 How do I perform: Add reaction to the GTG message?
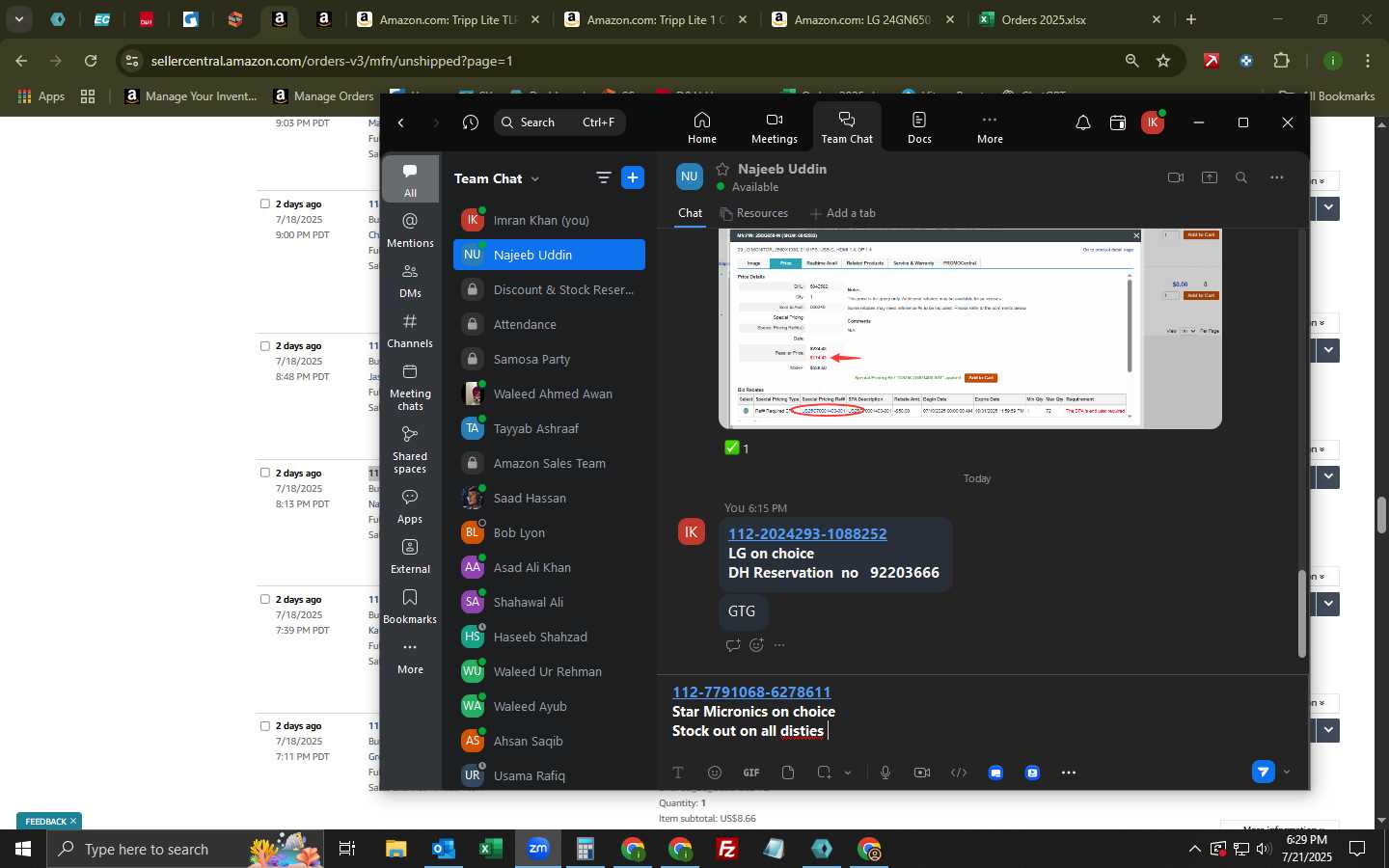point(757,645)
